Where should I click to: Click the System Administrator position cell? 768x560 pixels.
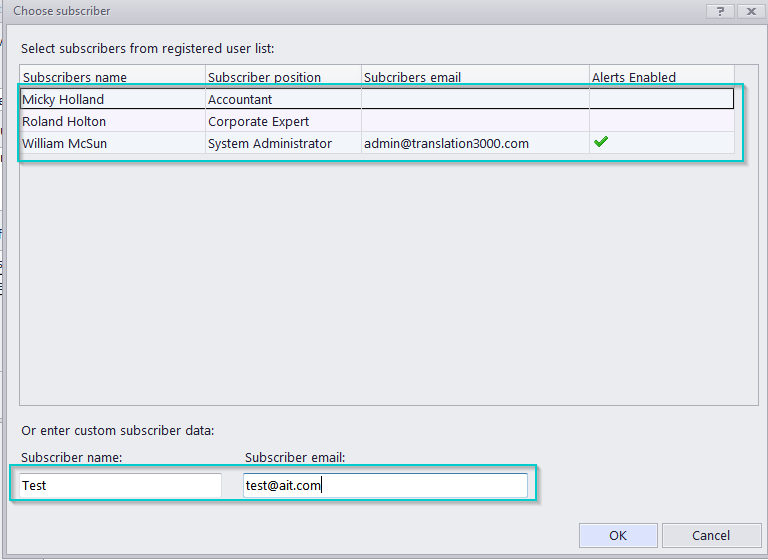[x=269, y=144]
